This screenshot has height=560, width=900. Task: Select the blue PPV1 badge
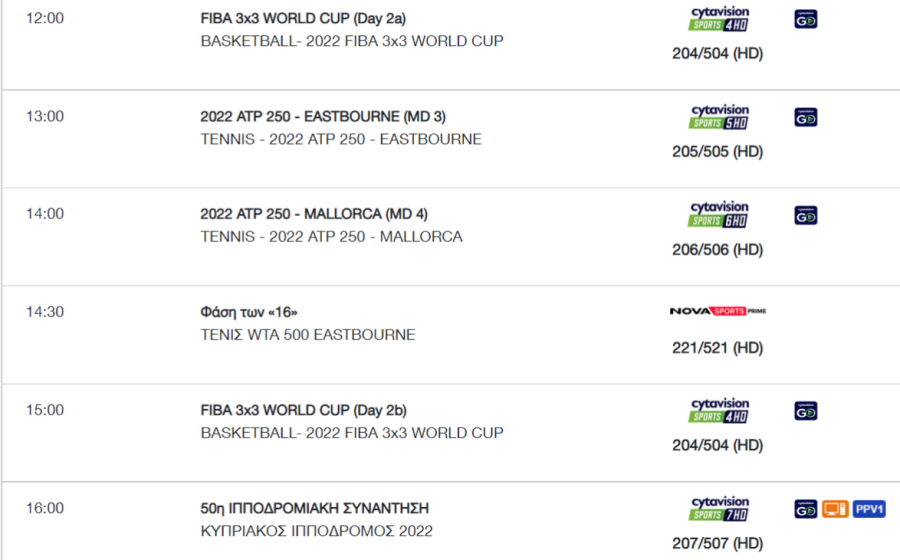pos(869,509)
